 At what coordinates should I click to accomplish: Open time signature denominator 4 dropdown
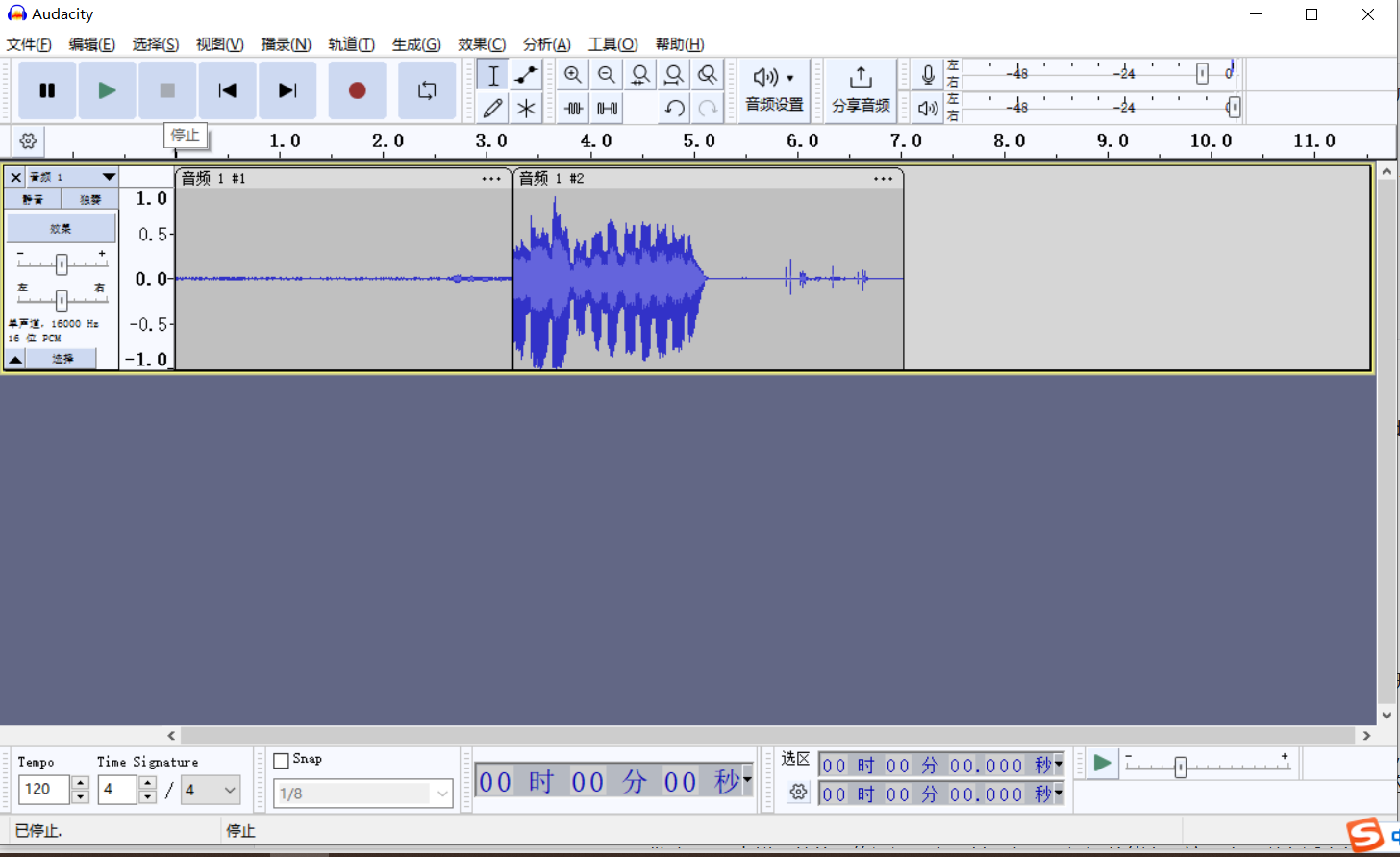point(211,790)
